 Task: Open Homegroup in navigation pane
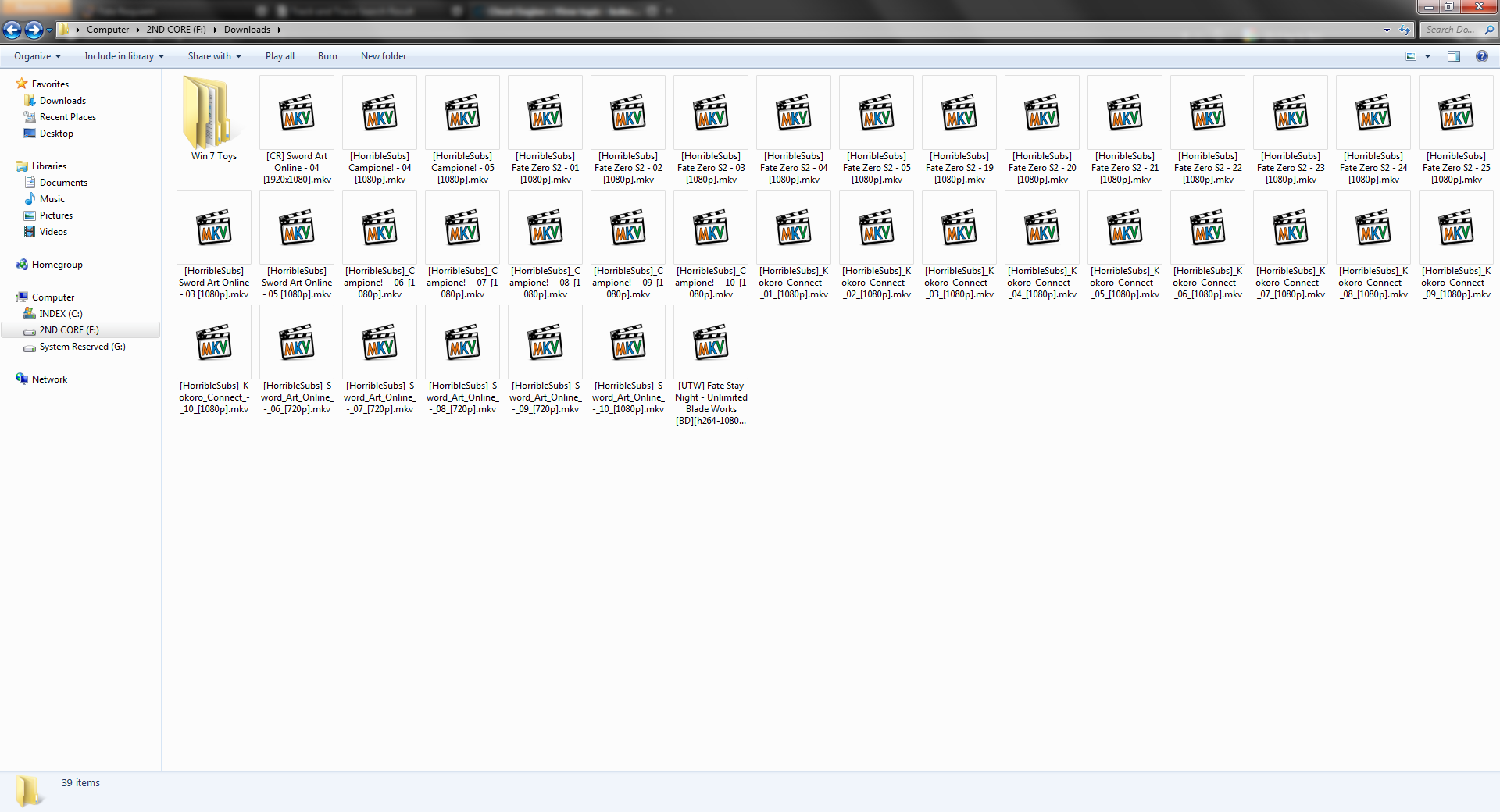pyautogui.click(x=57, y=265)
